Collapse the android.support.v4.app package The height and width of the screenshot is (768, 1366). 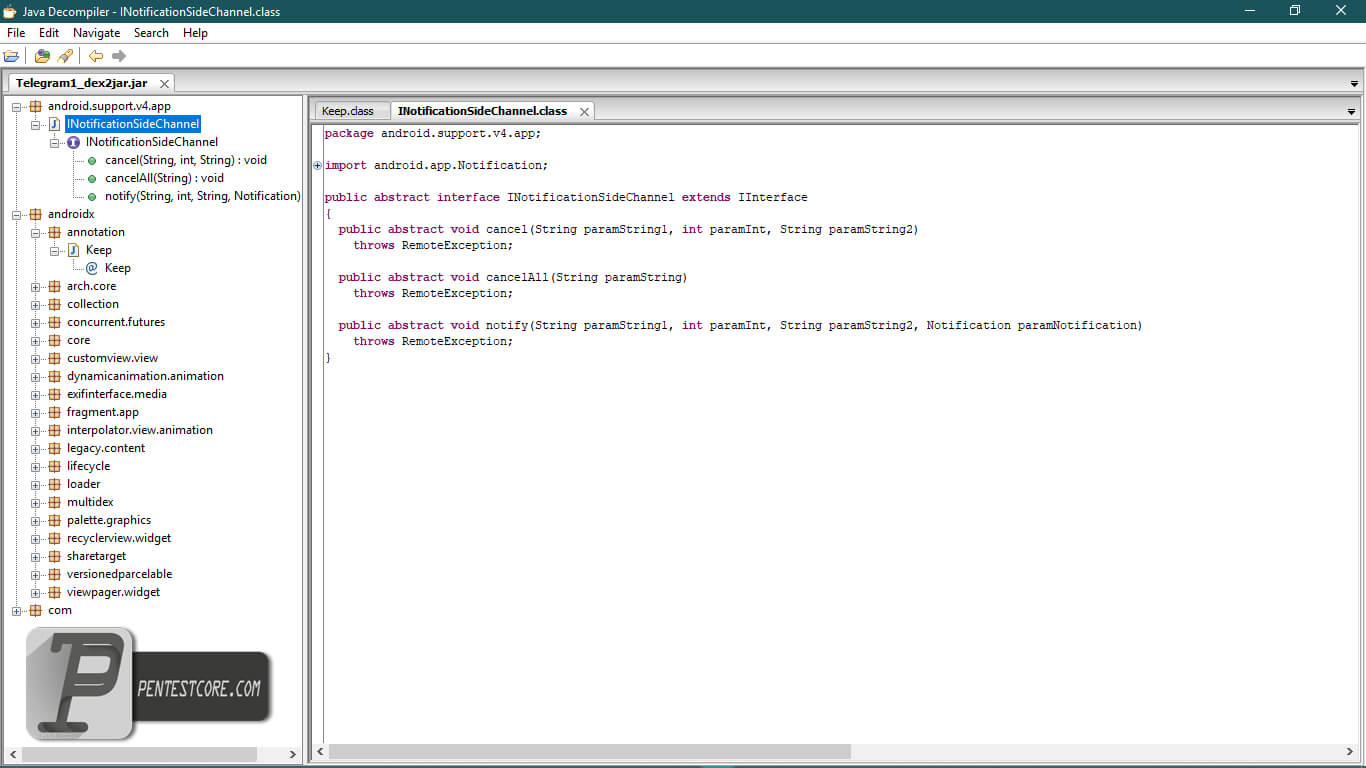17,106
